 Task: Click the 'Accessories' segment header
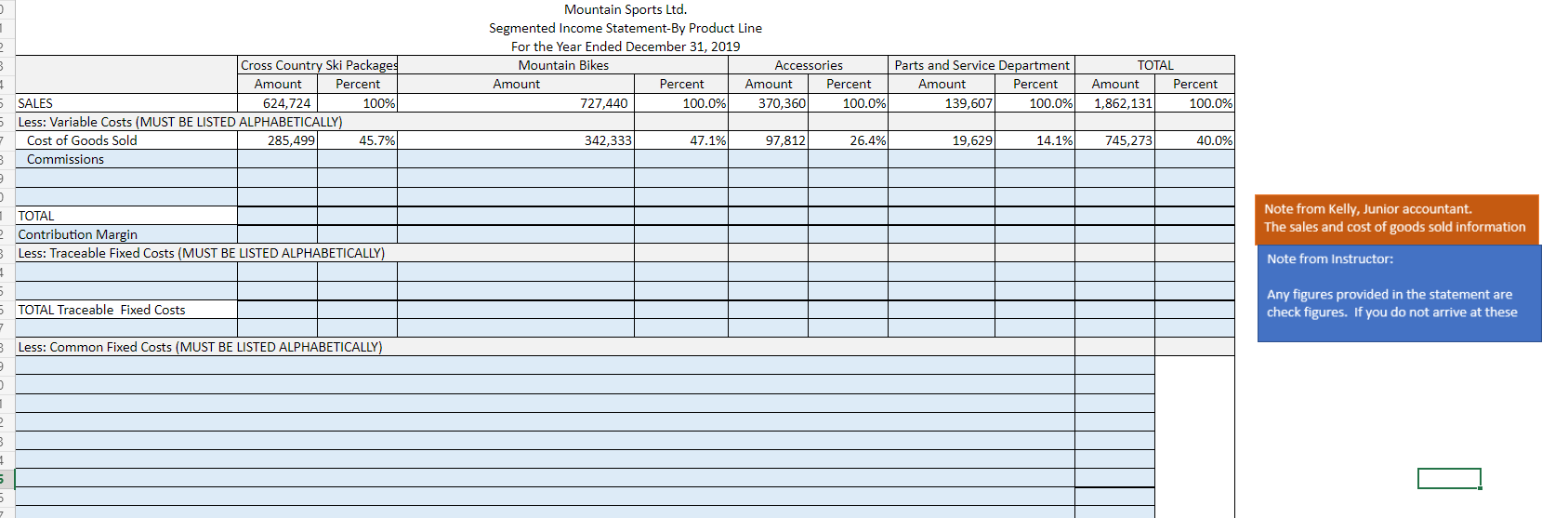[809, 65]
